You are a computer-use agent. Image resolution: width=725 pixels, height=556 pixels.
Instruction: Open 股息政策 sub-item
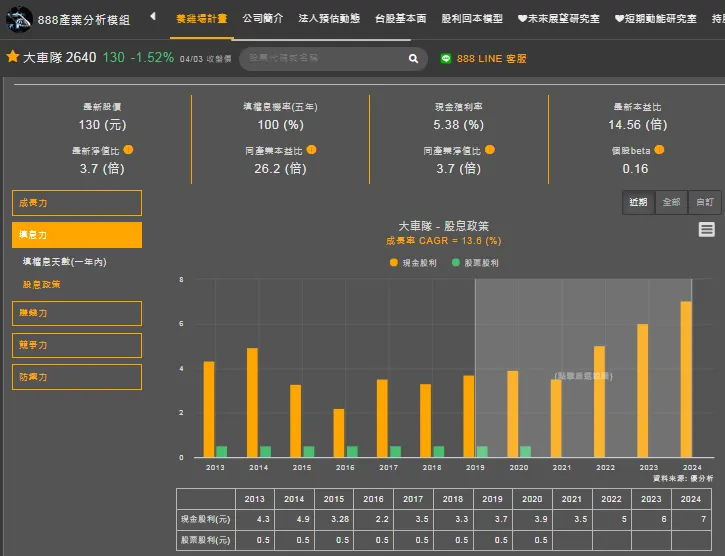click(42, 284)
